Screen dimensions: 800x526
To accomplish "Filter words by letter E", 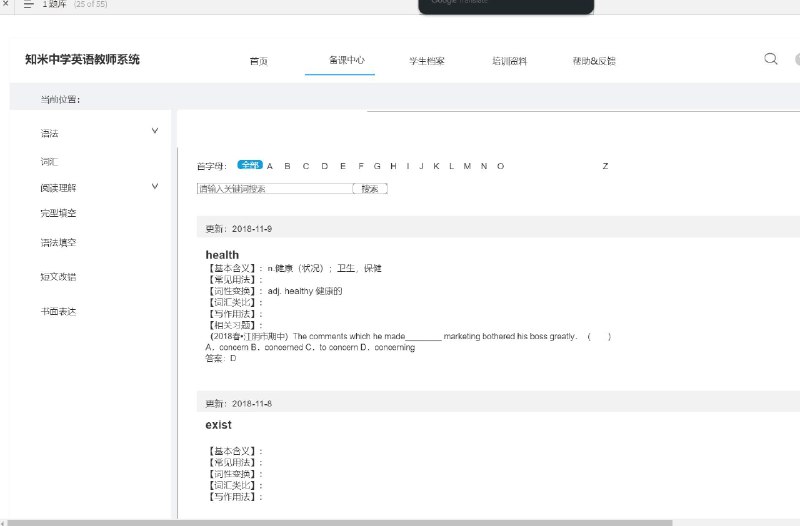I will 343,166.
